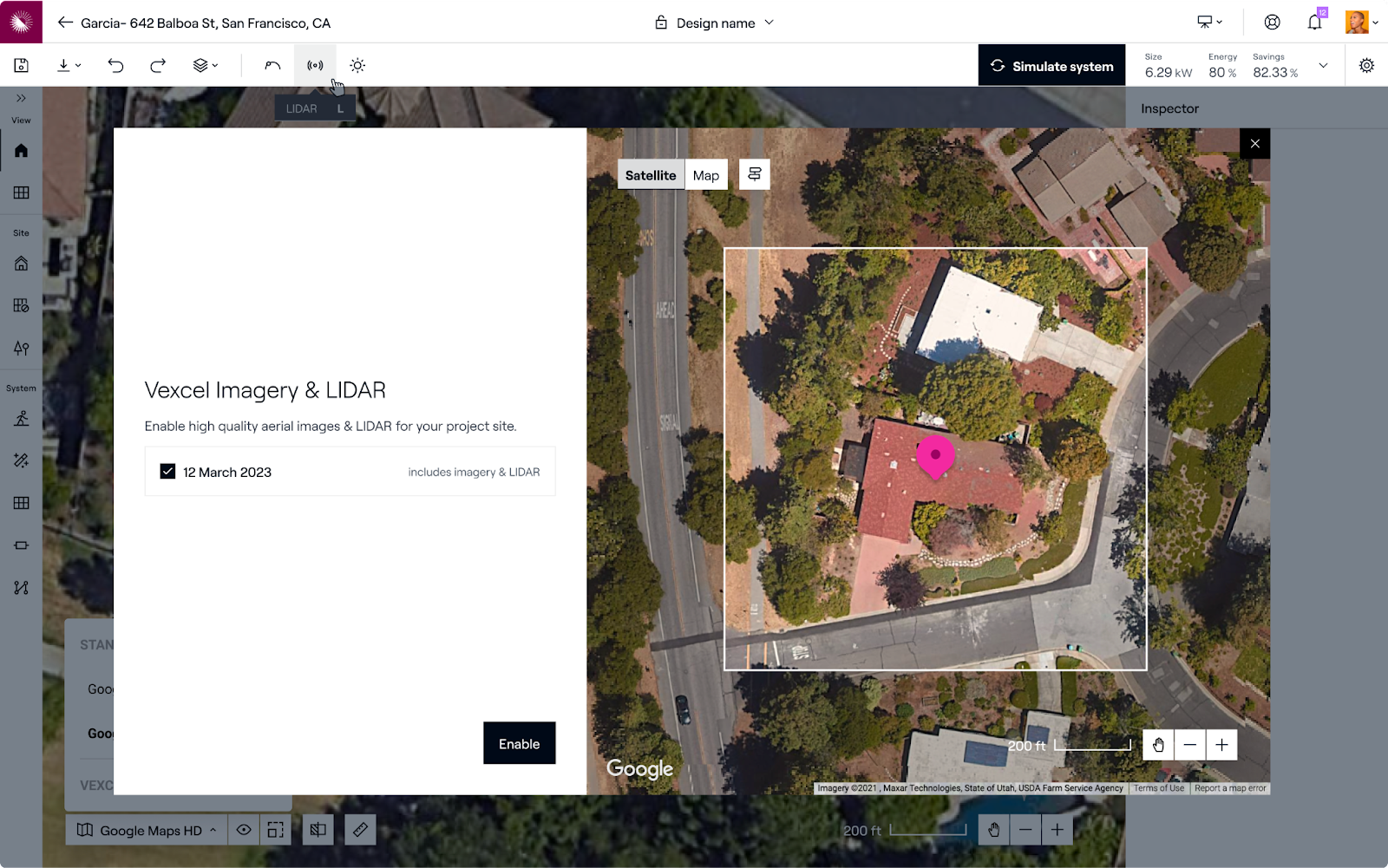Open Terms of Use link
The width and height of the screenshot is (1388, 868).
(x=1158, y=788)
